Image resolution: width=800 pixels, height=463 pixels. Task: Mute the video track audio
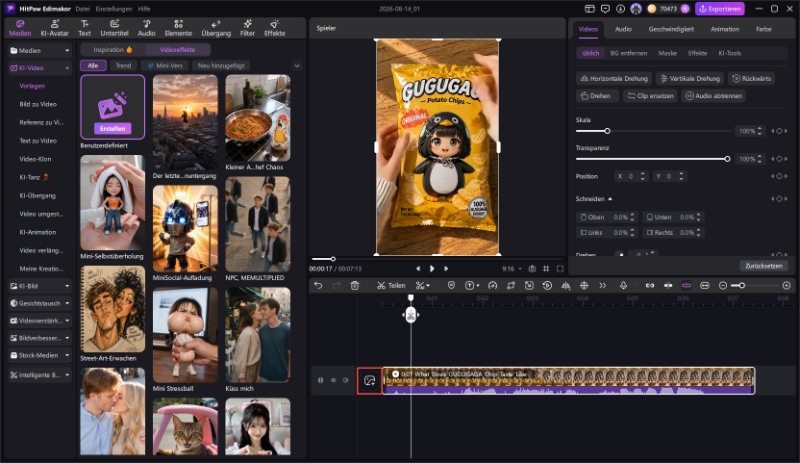coord(346,380)
